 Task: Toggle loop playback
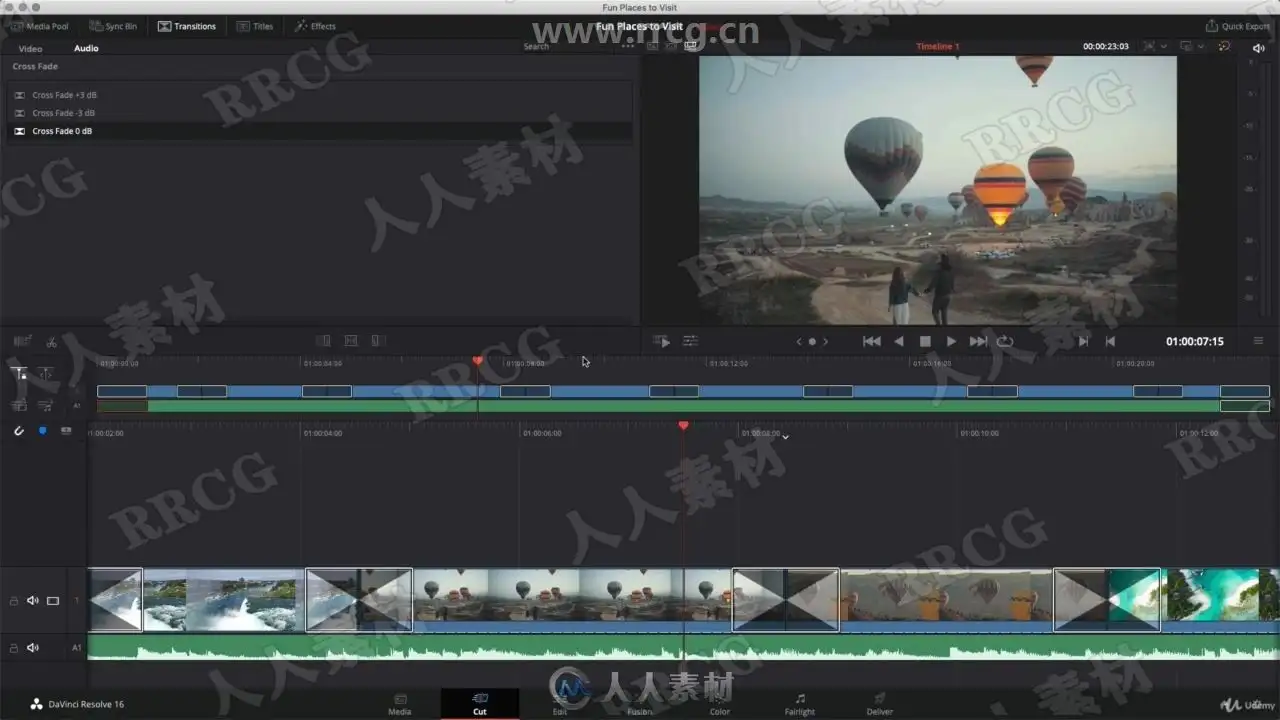coord(1005,341)
